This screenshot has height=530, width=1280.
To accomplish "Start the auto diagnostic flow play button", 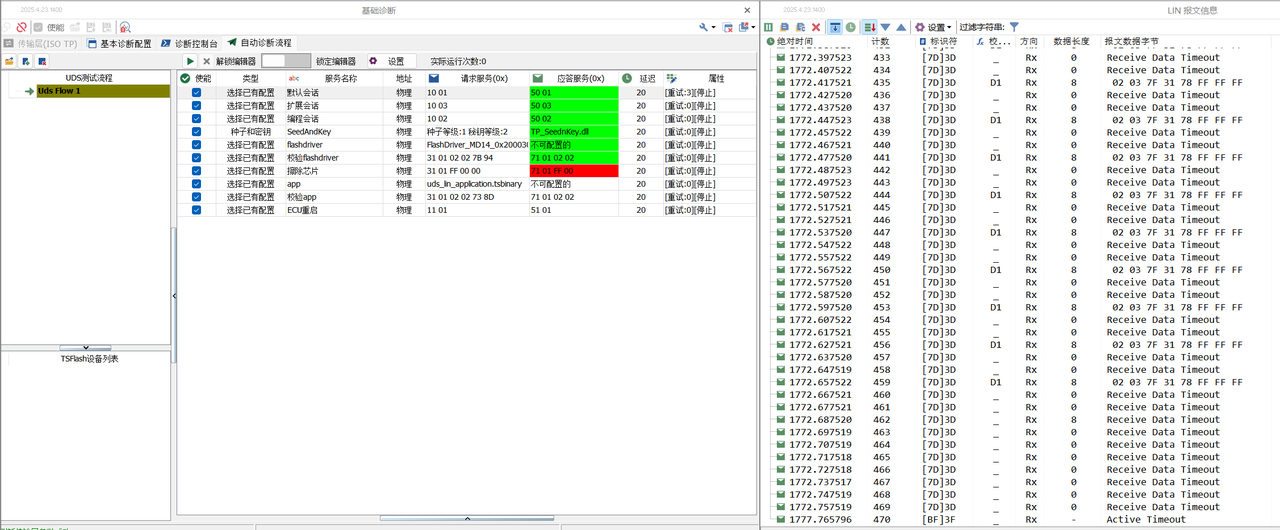I will tap(190, 61).
